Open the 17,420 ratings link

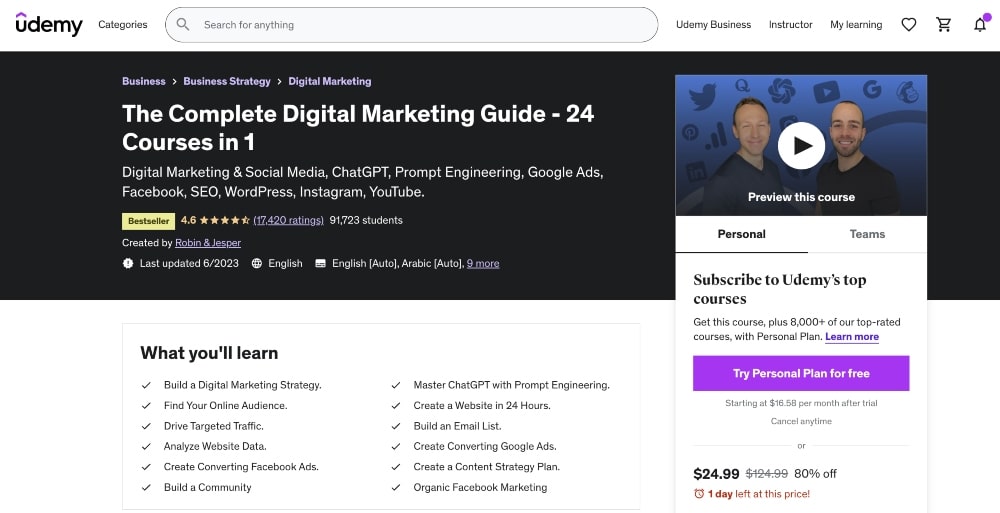[x=288, y=220]
